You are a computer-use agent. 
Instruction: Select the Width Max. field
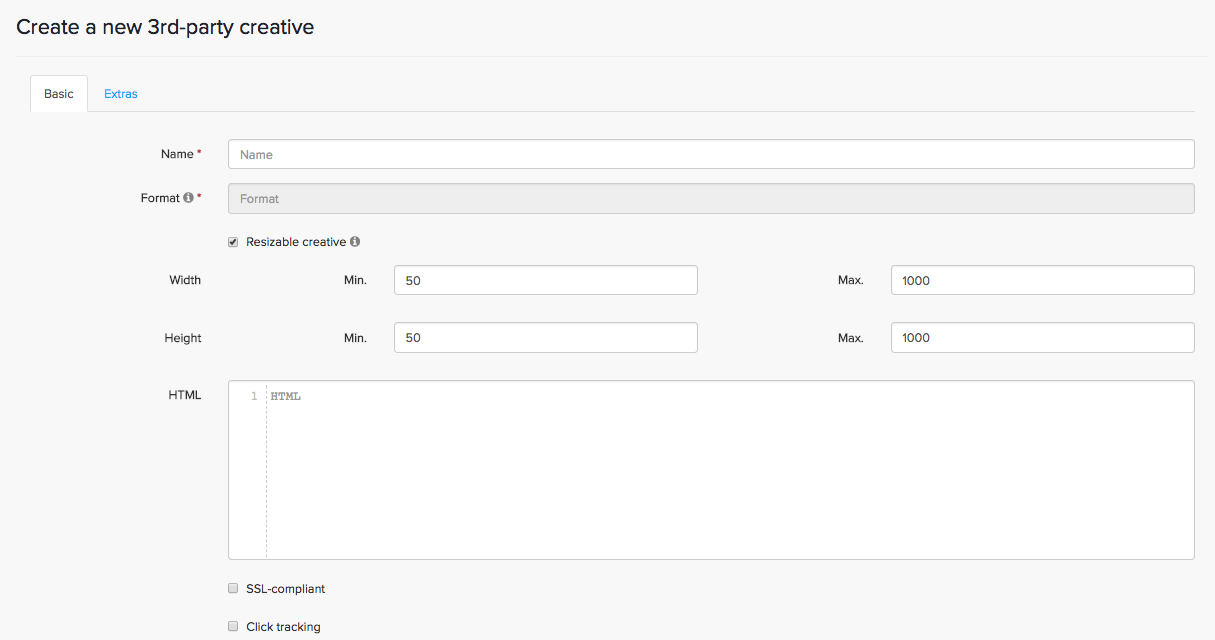(x=1041, y=280)
